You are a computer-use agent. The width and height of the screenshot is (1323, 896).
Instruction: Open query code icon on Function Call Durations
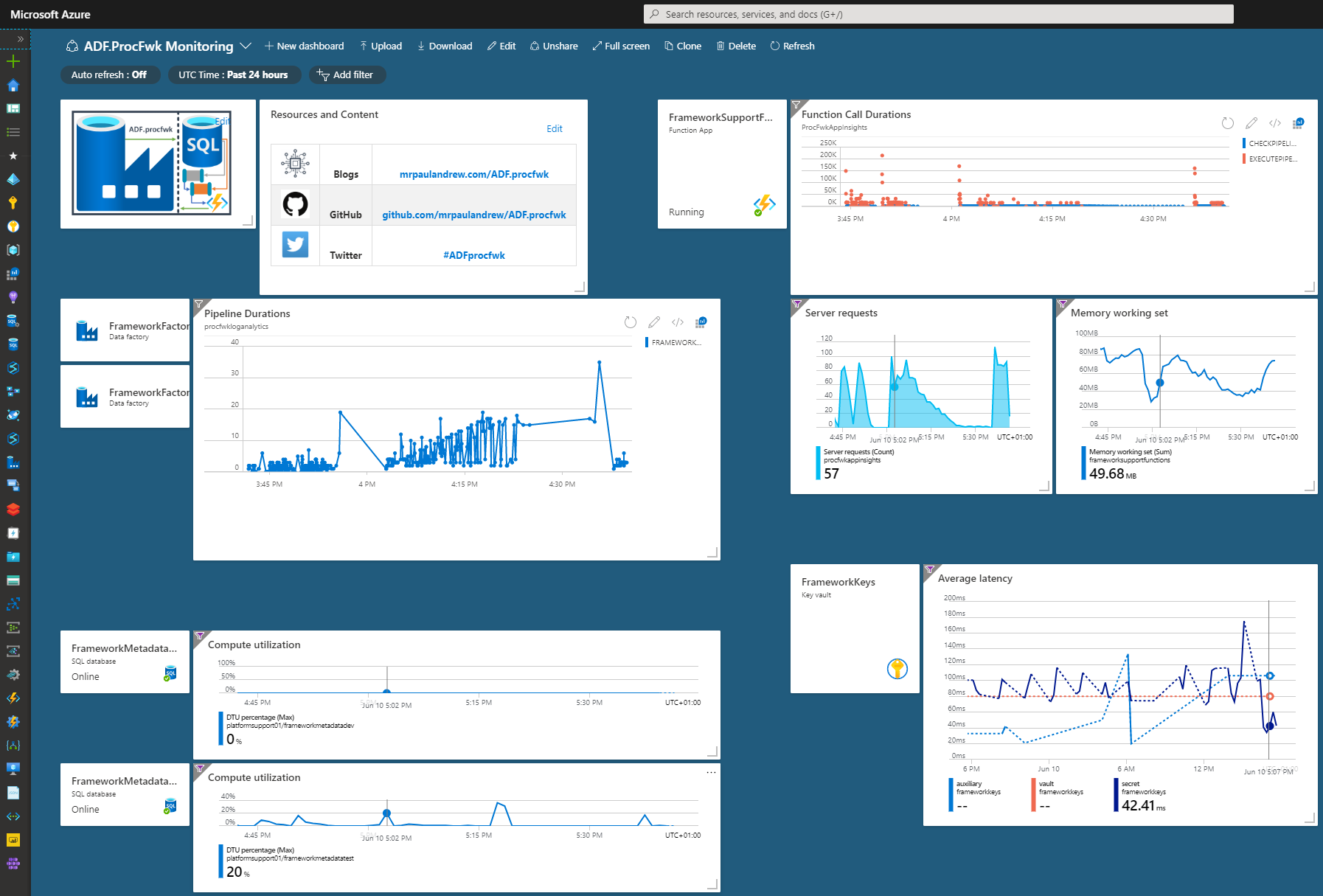pos(1274,123)
